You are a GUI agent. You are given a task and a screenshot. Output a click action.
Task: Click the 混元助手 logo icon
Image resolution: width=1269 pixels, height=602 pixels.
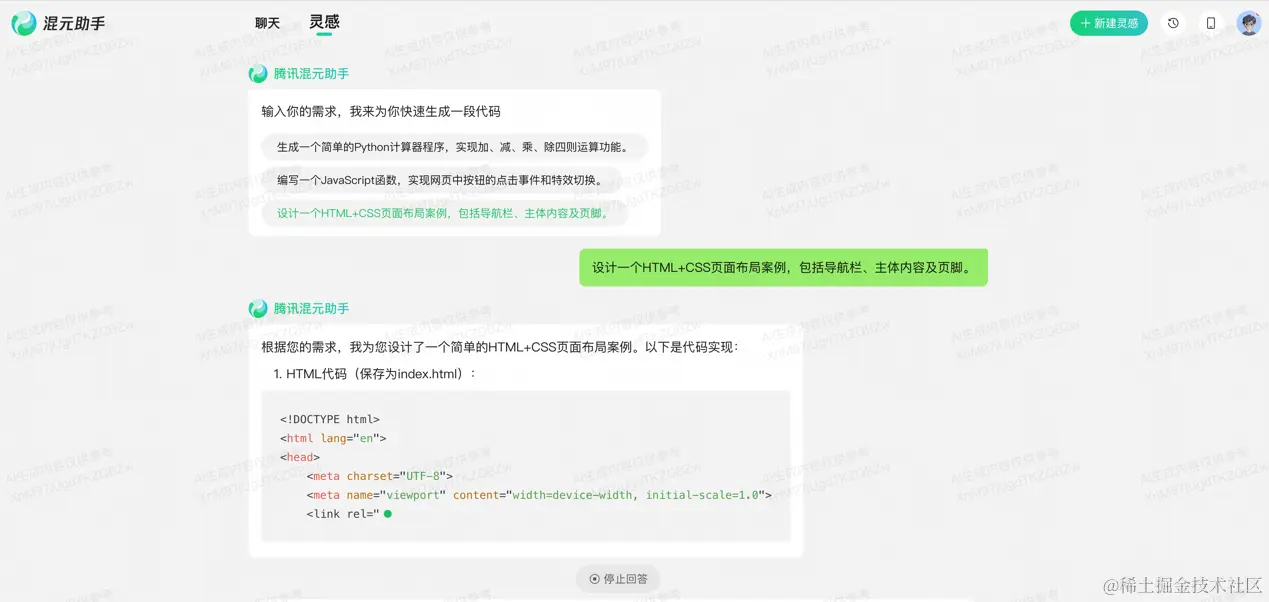[x=24, y=23]
